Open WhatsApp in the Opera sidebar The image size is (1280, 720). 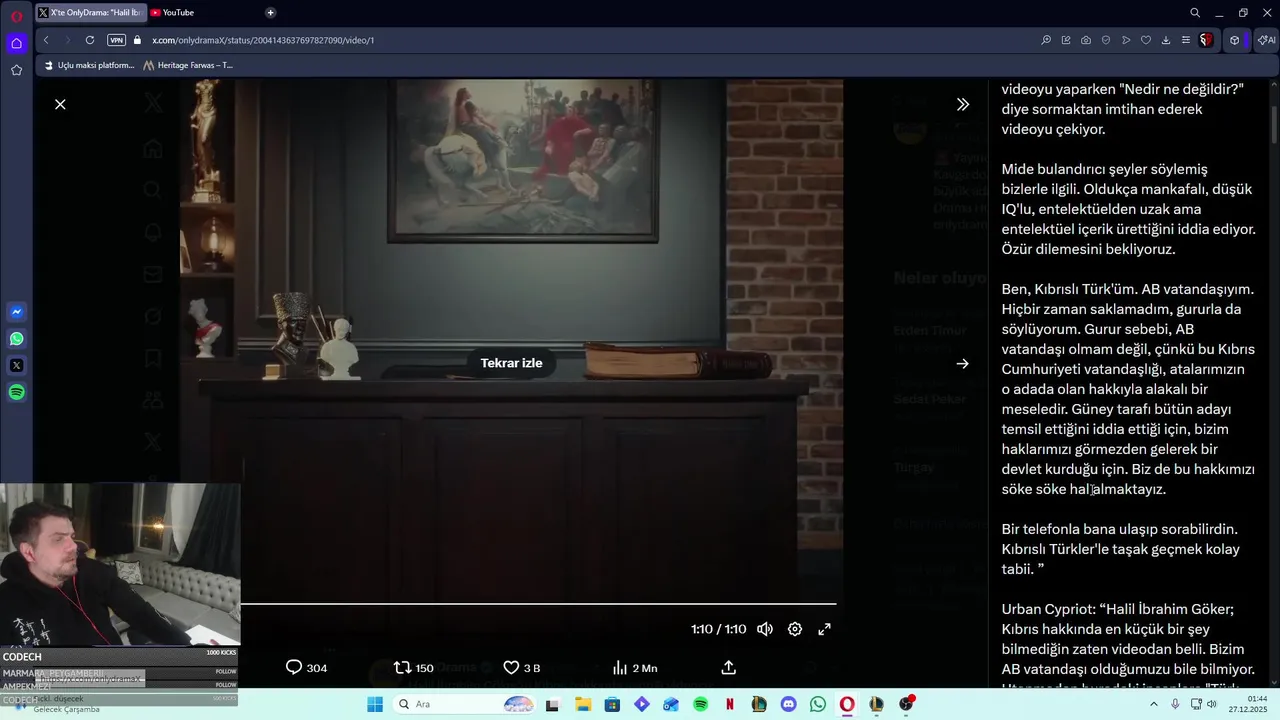click(16, 339)
